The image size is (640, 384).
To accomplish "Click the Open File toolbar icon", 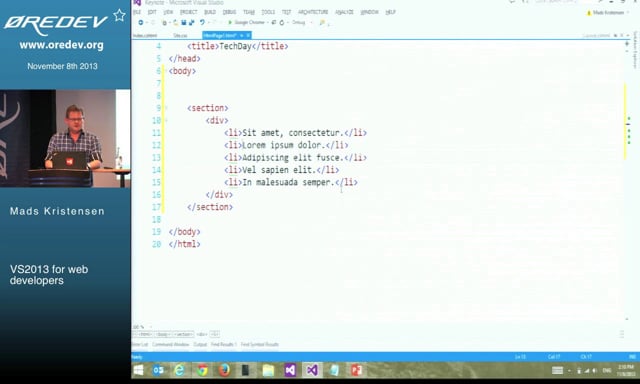I will 176,22.
